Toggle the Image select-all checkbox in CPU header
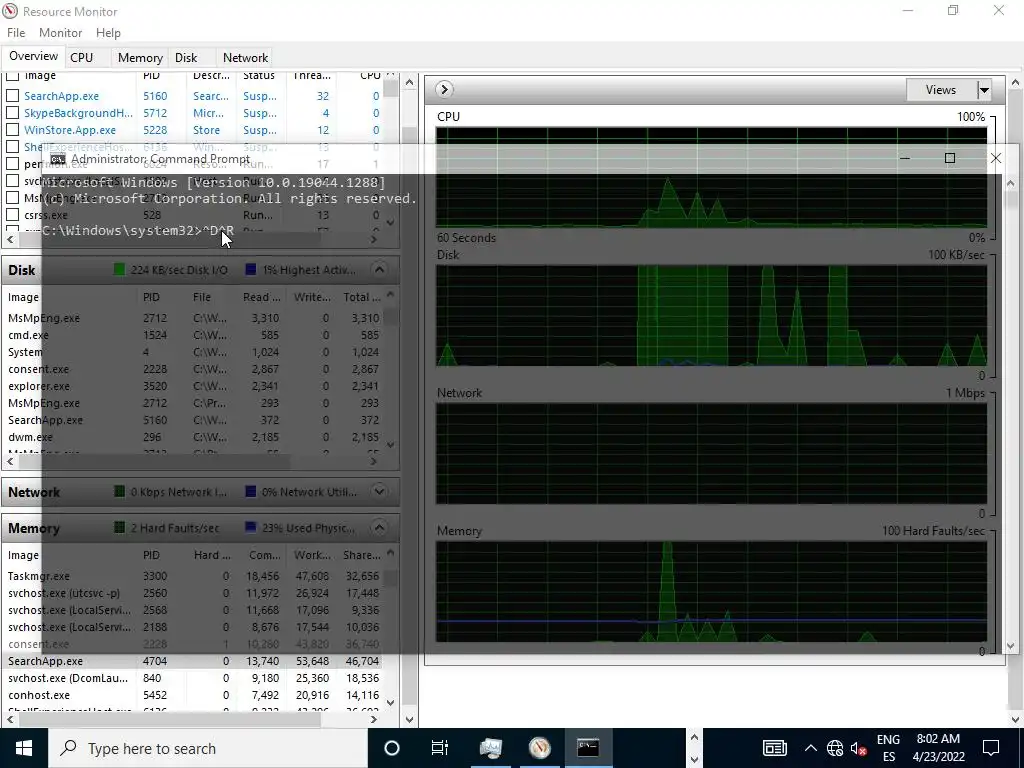Screen dimensions: 1024x768 [12, 76]
